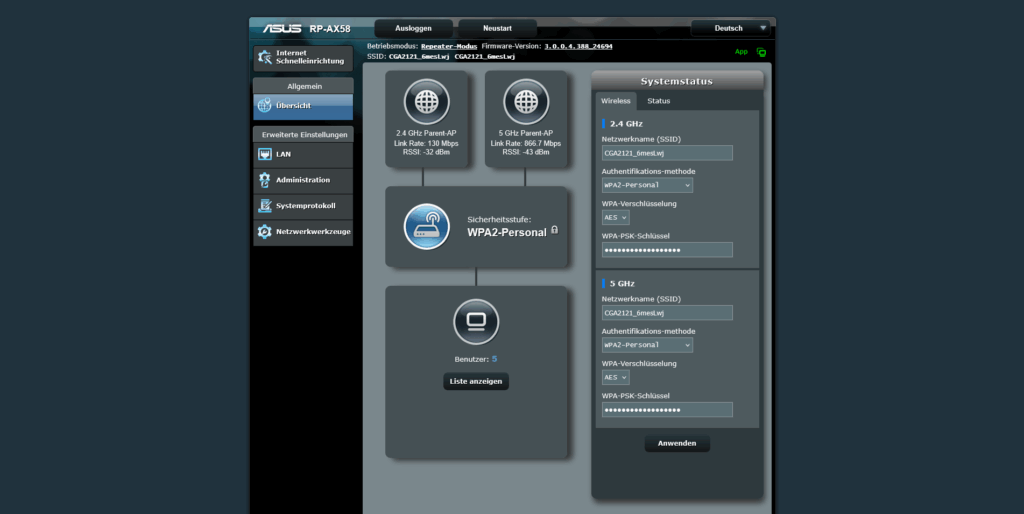1024x514 pixels.
Task: Switch to the Status tab
Action: click(x=658, y=101)
